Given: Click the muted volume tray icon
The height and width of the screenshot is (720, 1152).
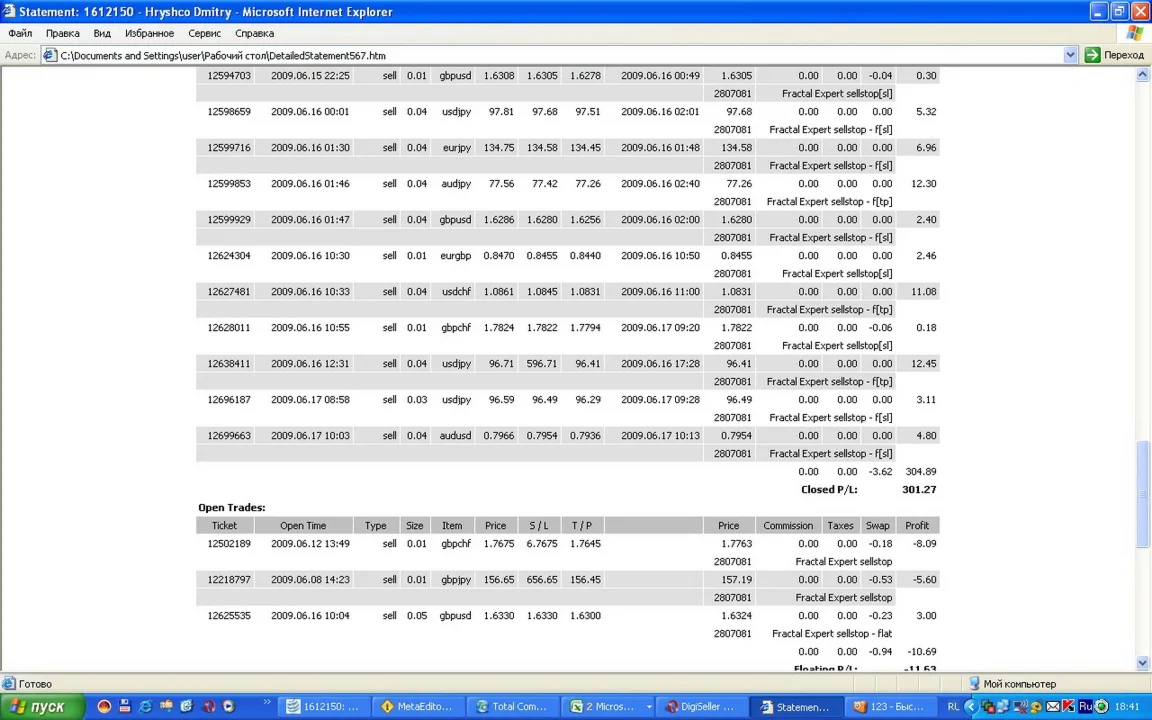Looking at the screenshot, I should click(x=1020, y=707).
